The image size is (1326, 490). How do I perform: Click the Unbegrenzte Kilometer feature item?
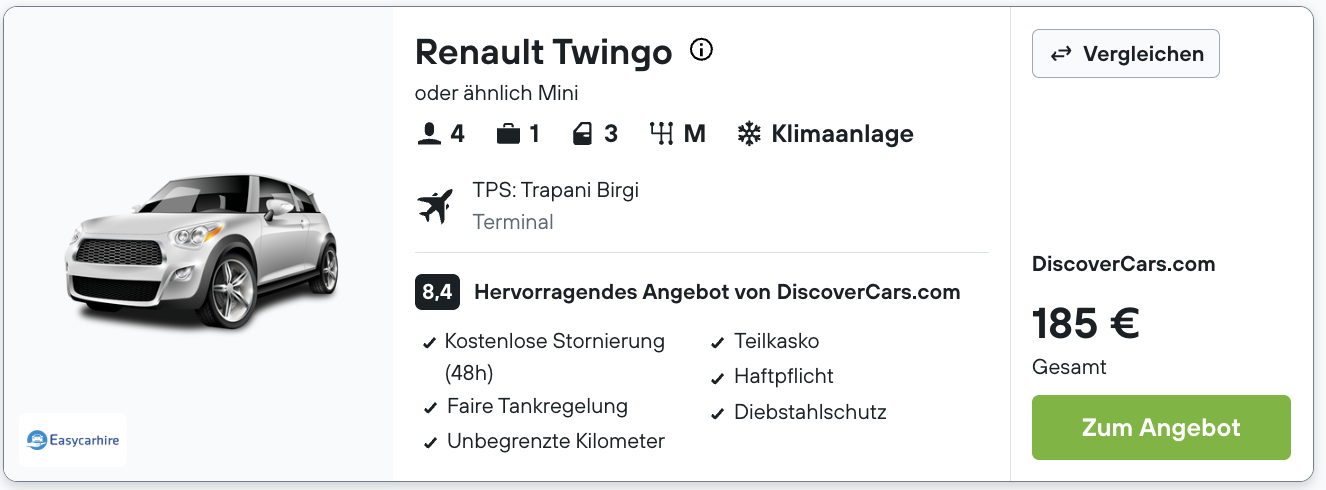545,441
